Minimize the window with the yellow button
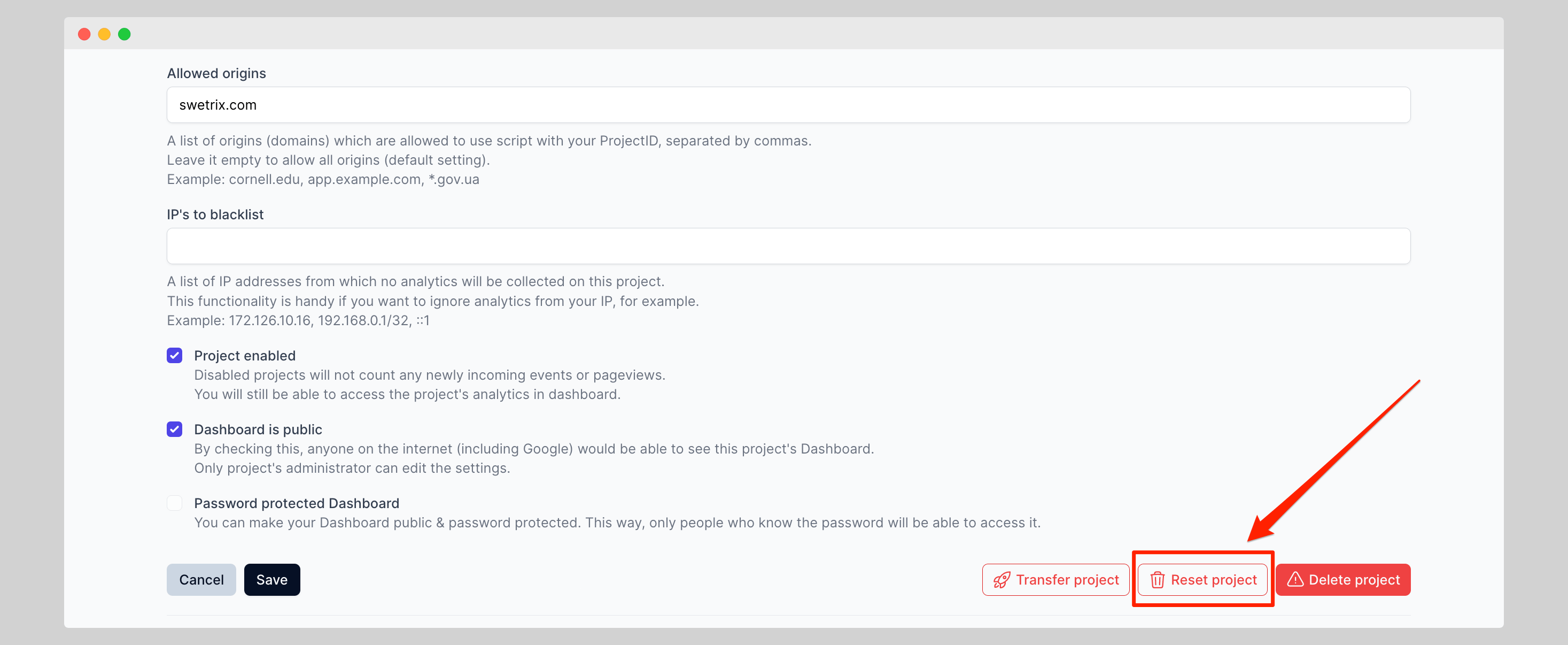 [104, 34]
